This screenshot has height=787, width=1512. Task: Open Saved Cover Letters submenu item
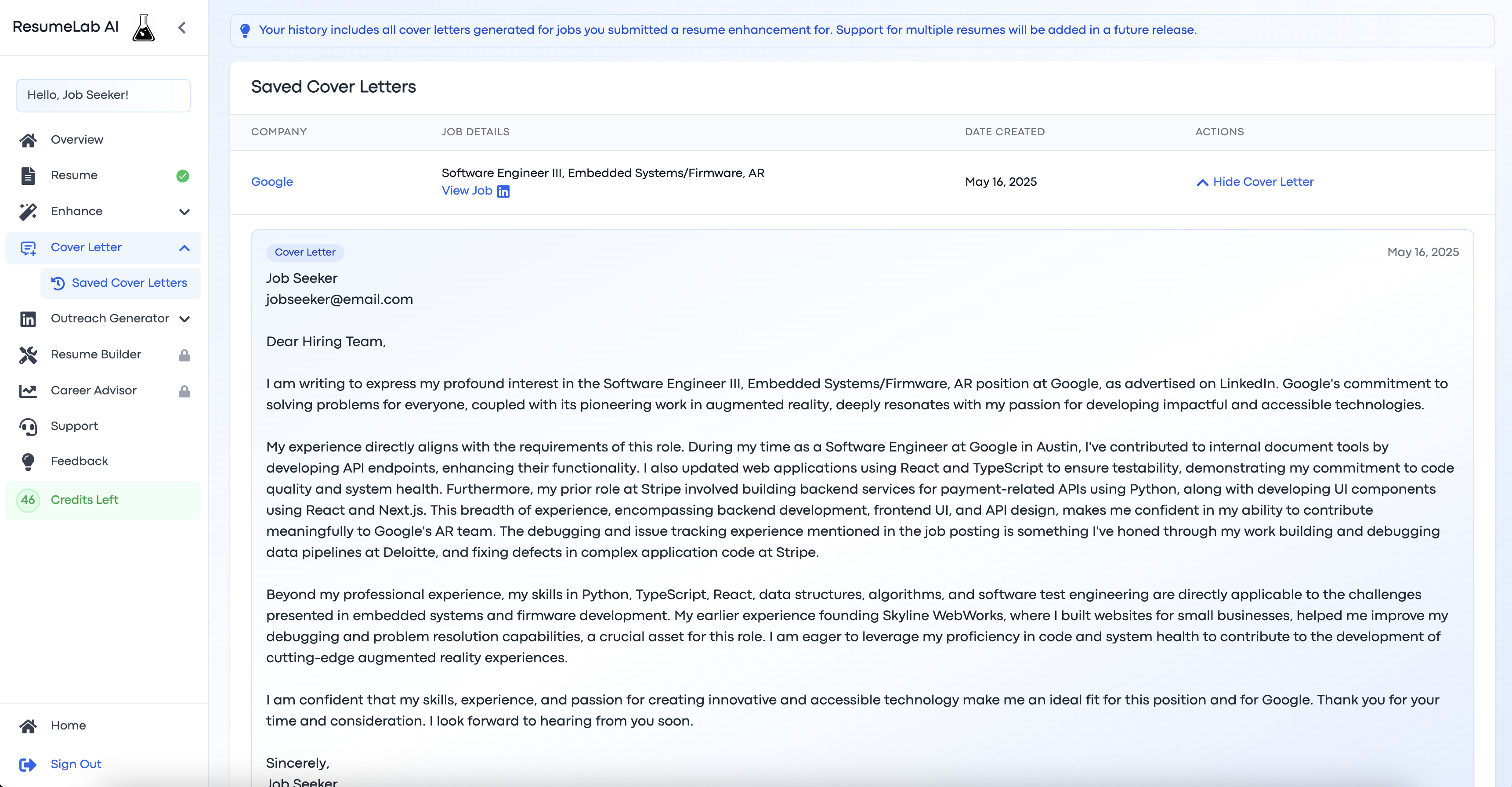point(129,283)
